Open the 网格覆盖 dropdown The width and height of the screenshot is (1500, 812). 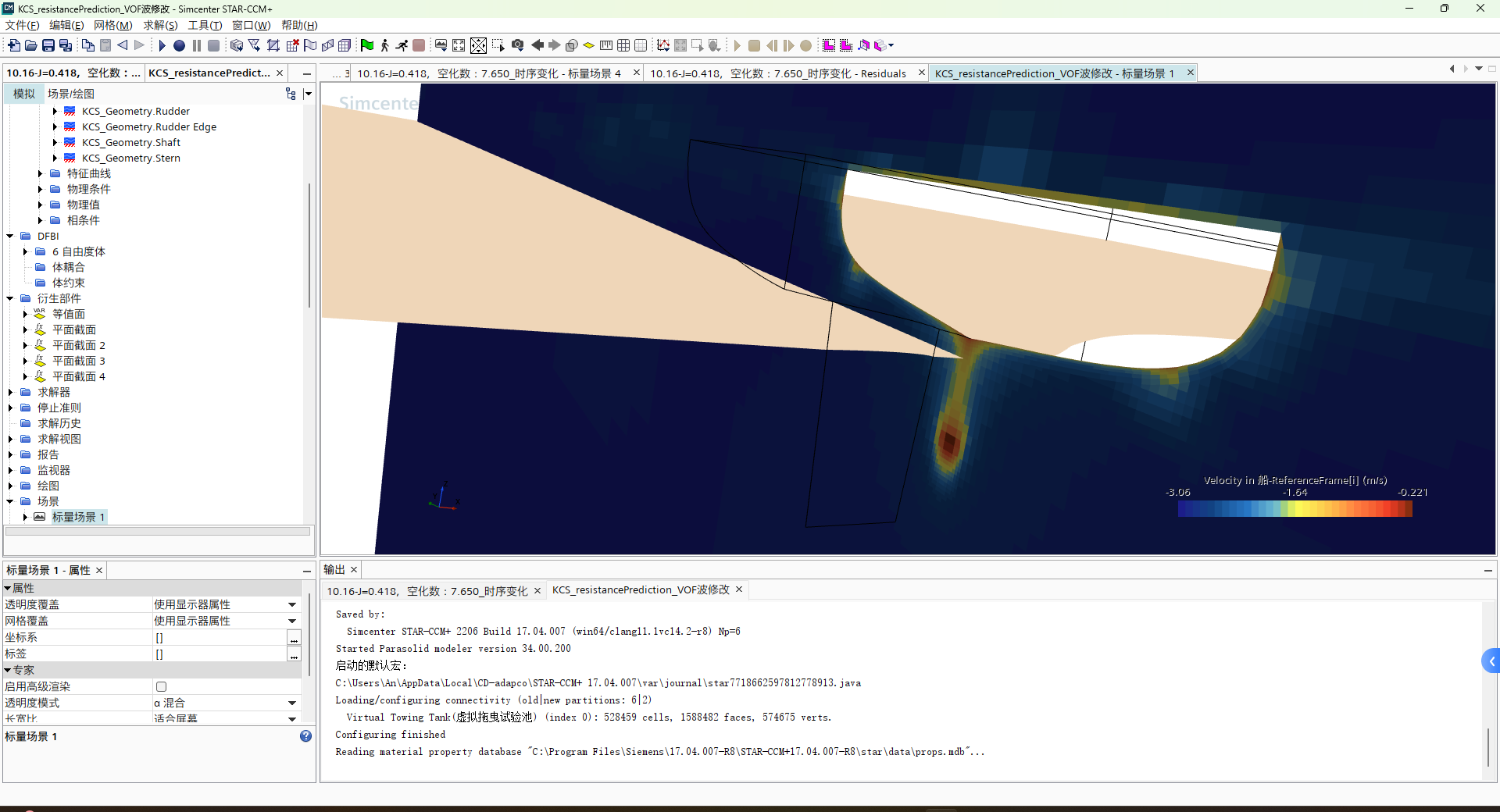tap(292, 621)
